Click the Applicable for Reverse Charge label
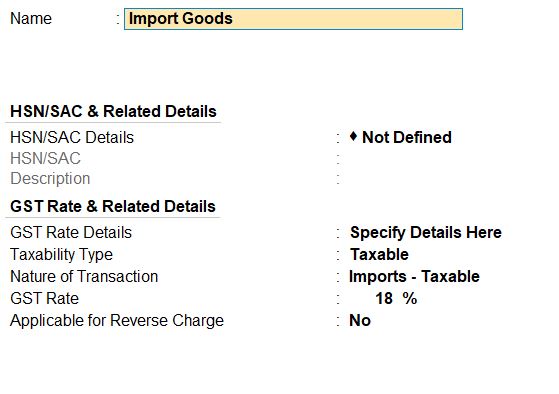Screen dimensions: 559x394 click(x=117, y=321)
